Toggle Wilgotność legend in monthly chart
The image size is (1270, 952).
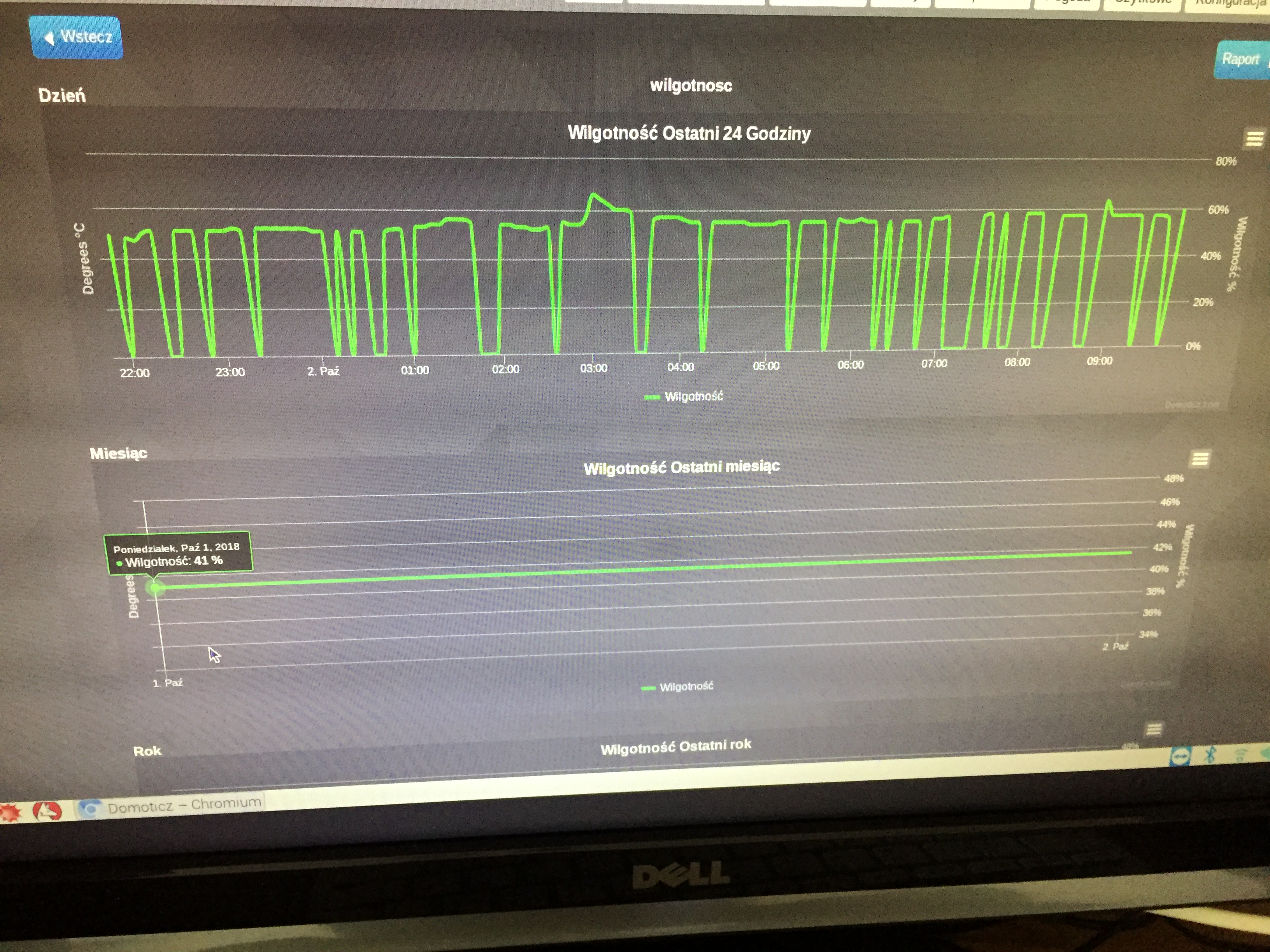click(677, 687)
